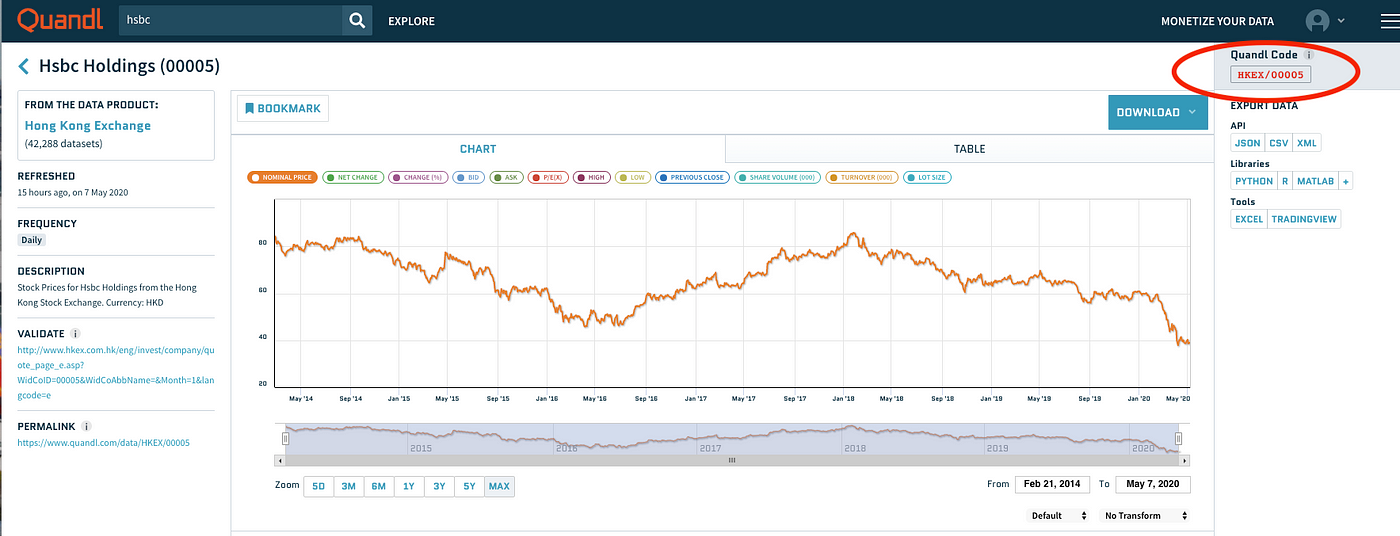Click the Validate info icon
Image resolution: width=1400 pixels, height=536 pixels.
point(76,334)
